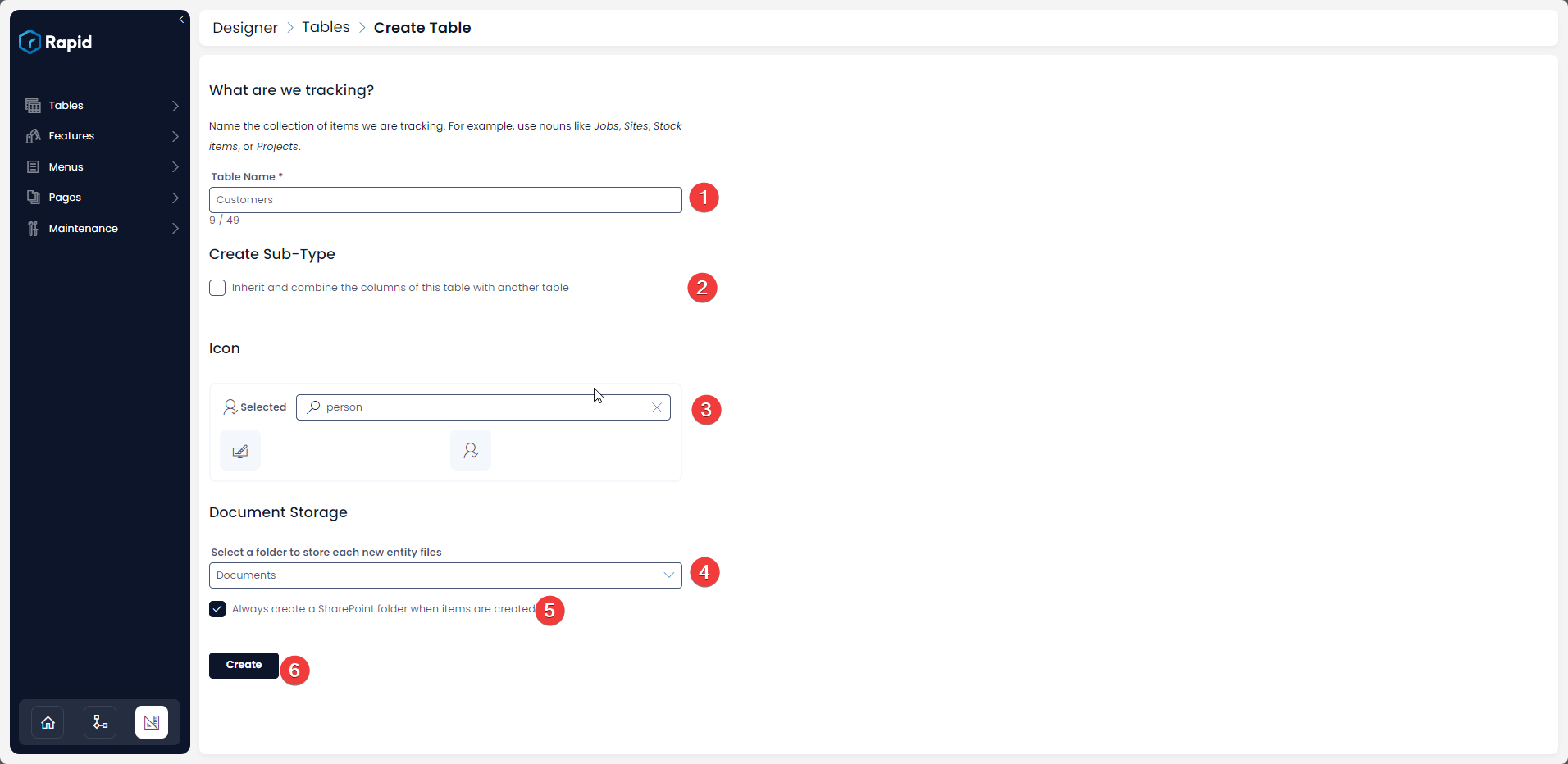This screenshot has height=764, width=1568.
Task: Click the Tables grid icon in sidebar
Action: pos(33,106)
